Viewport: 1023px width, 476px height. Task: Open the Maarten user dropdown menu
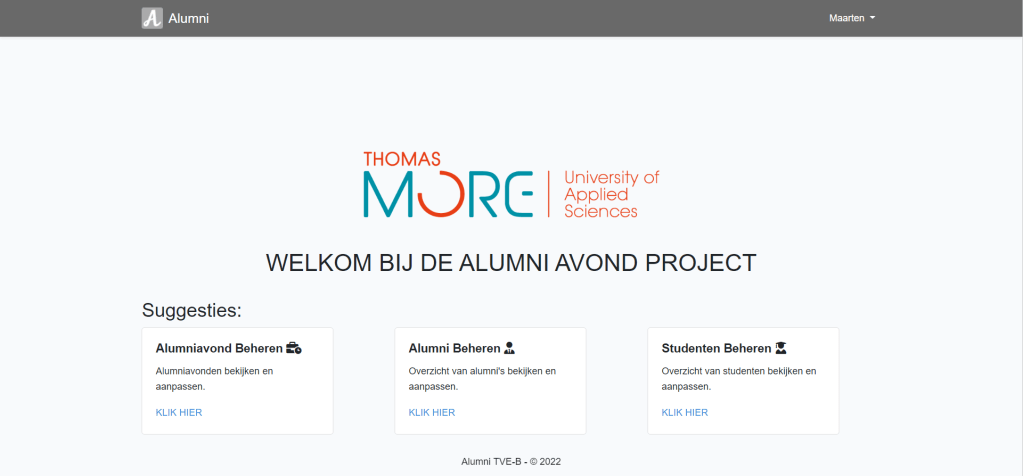coord(851,18)
